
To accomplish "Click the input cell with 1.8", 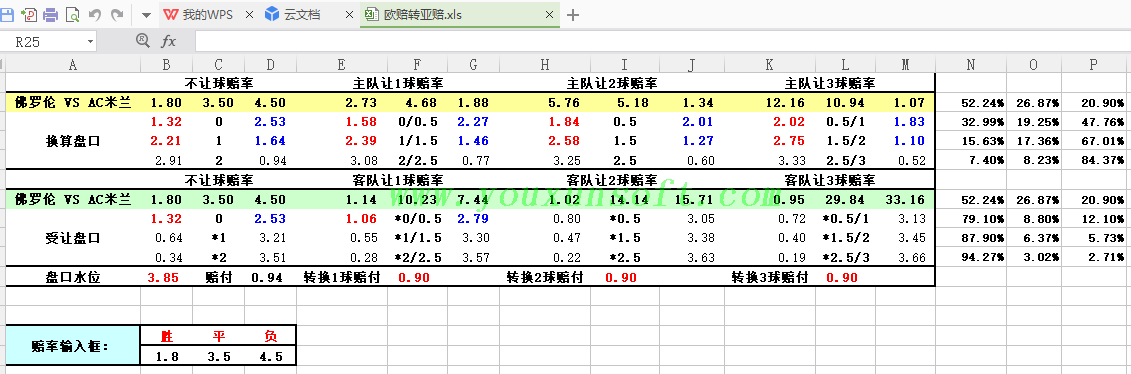I will pos(167,356).
